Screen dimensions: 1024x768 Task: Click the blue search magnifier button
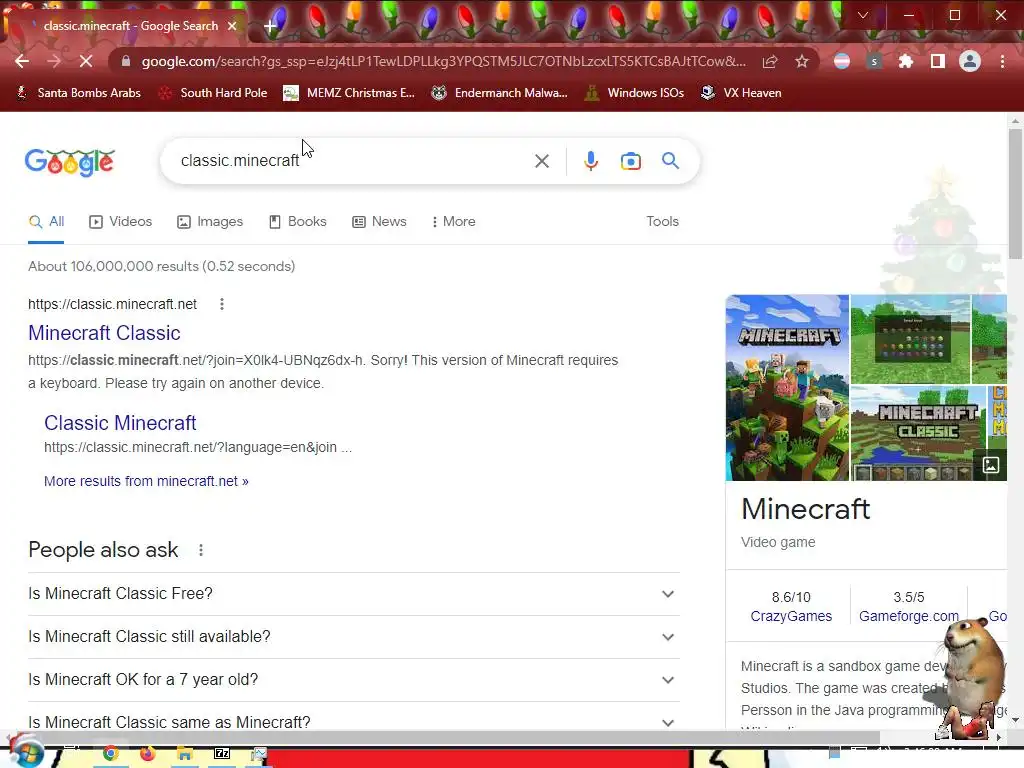[x=670, y=161]
